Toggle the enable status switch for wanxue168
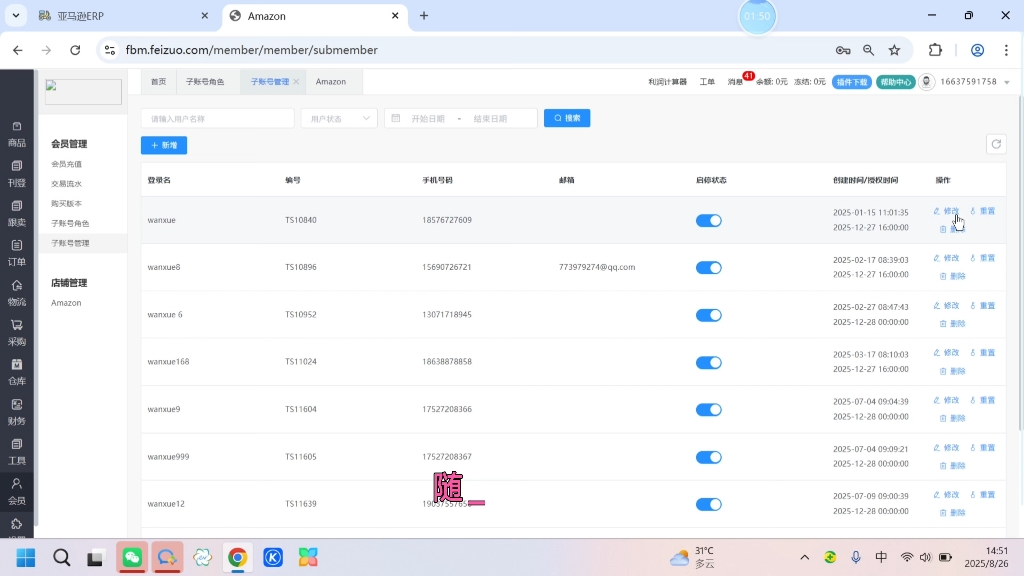 pyautogui.click(x=709, y=362)
